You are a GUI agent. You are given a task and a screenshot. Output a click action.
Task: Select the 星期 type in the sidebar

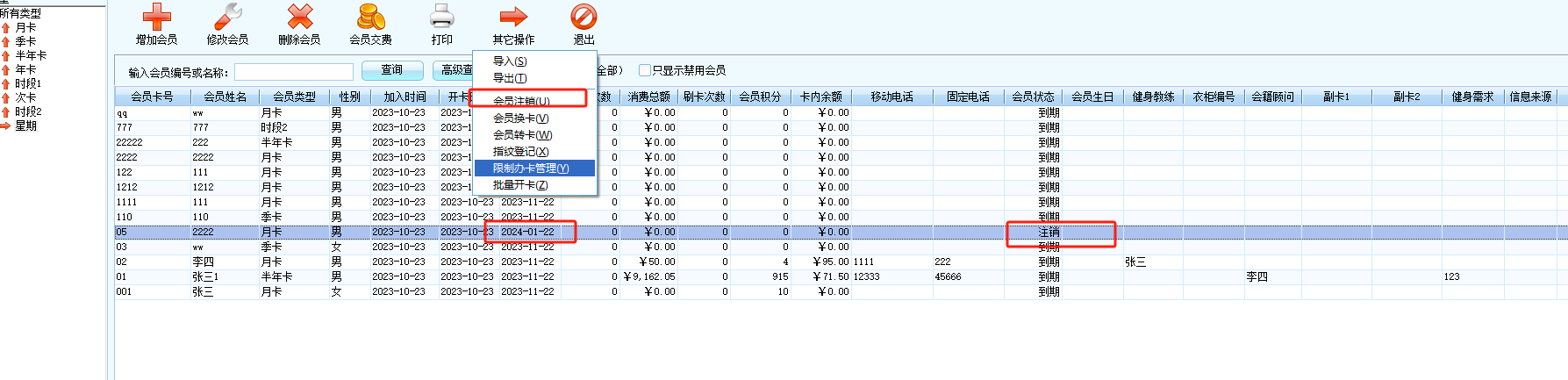25,126
